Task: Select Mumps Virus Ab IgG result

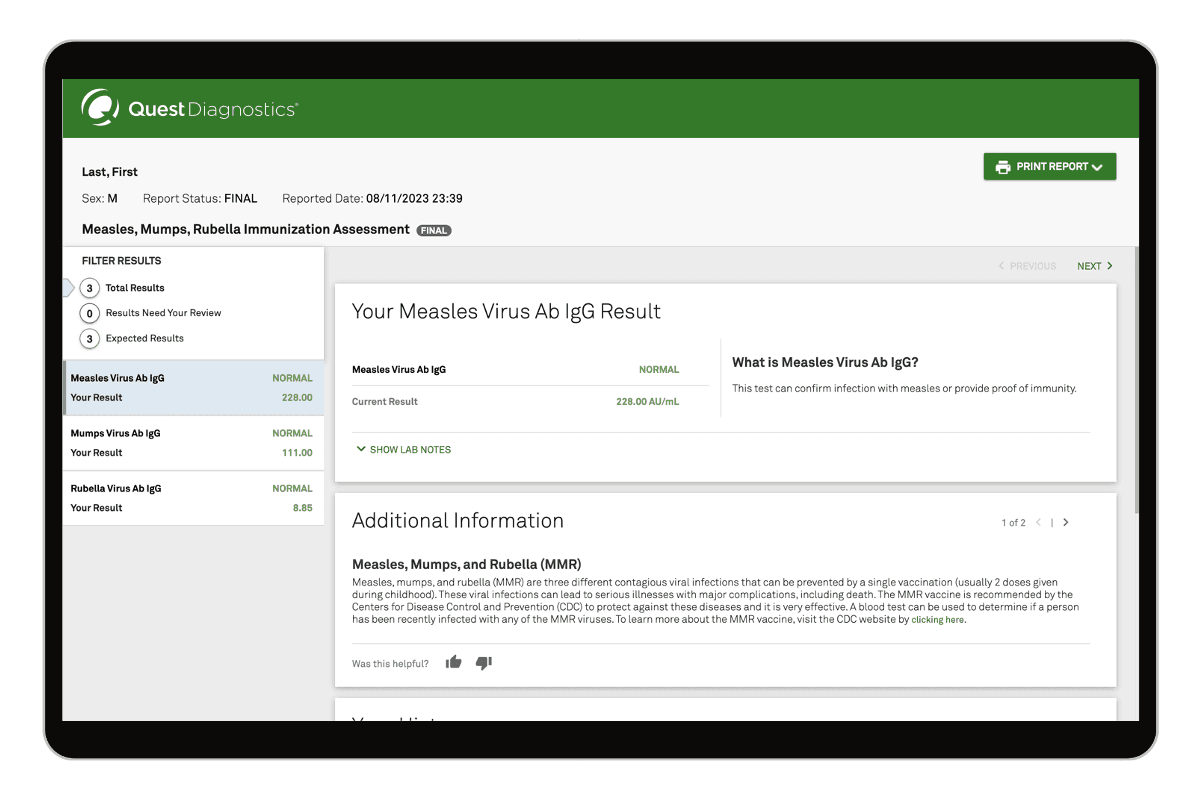Action: click(x=192, y=443)
